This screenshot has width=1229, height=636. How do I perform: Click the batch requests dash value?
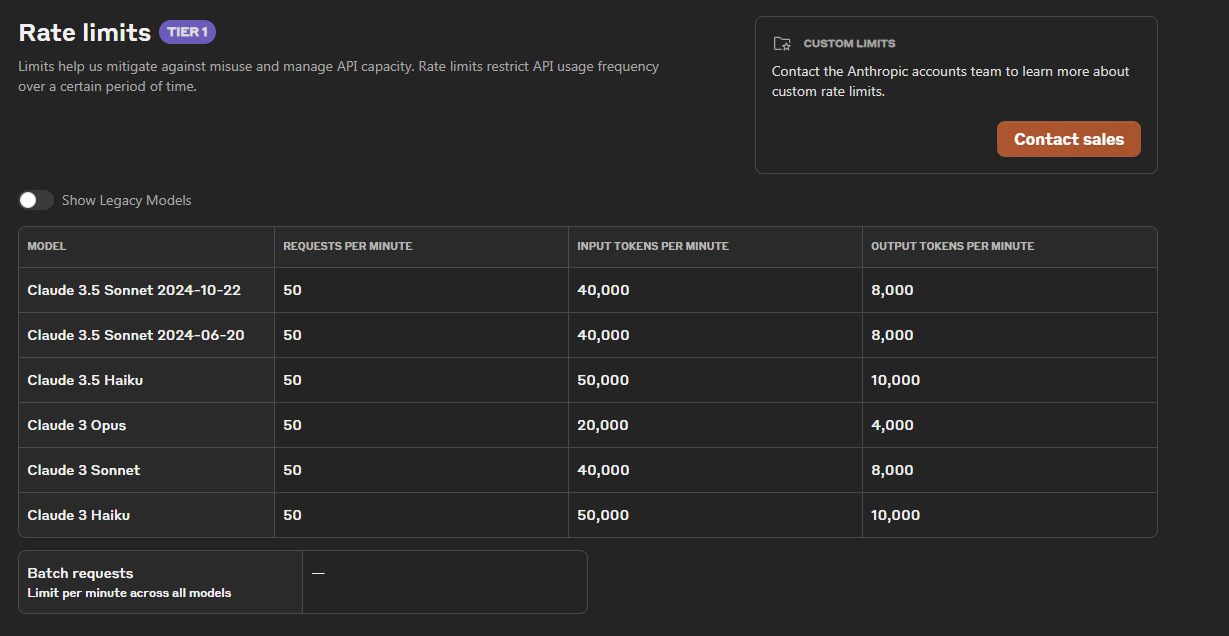point(318,573)
